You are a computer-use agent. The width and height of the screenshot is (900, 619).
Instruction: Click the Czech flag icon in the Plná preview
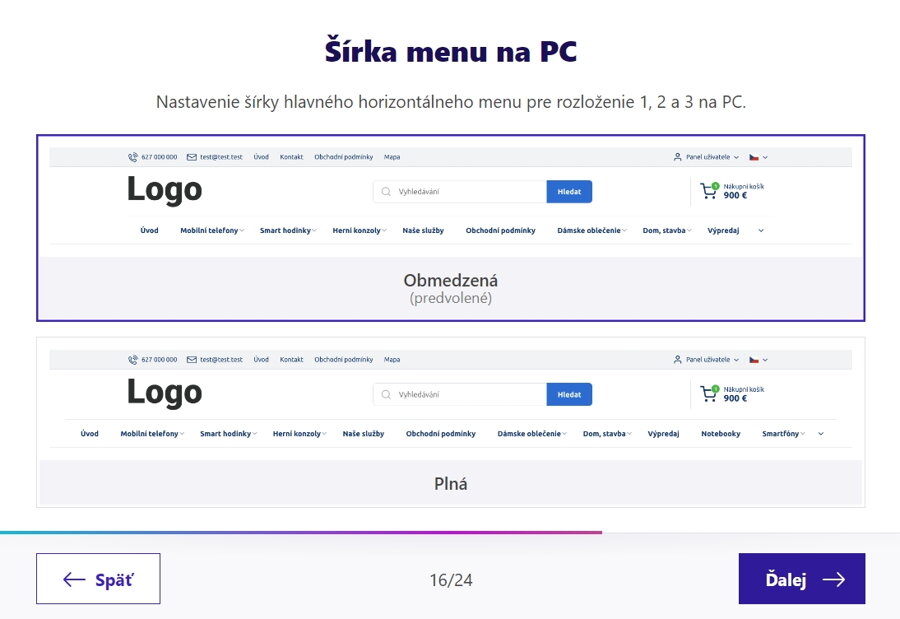point(754,360)
